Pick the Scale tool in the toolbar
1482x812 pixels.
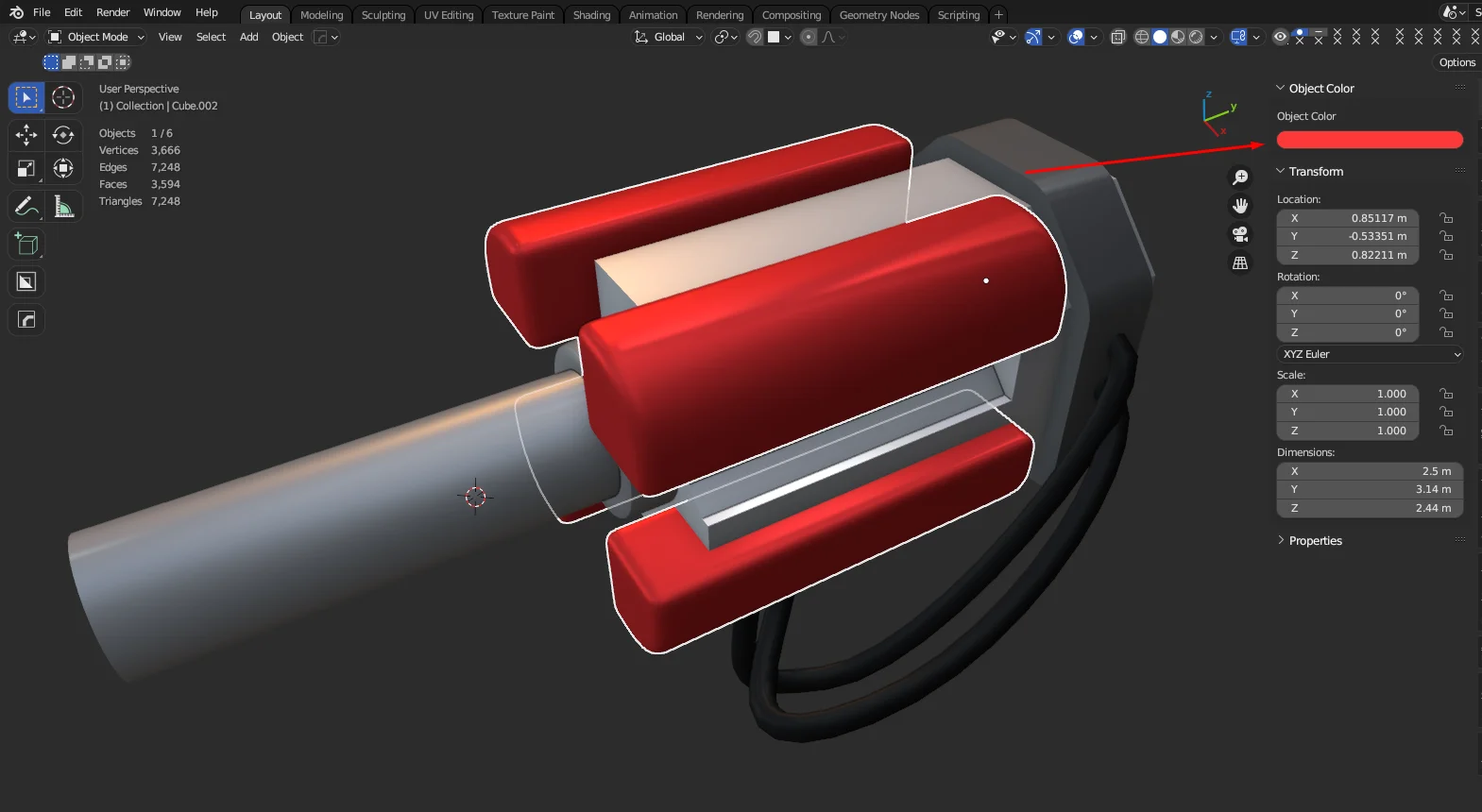pos(26,169)
